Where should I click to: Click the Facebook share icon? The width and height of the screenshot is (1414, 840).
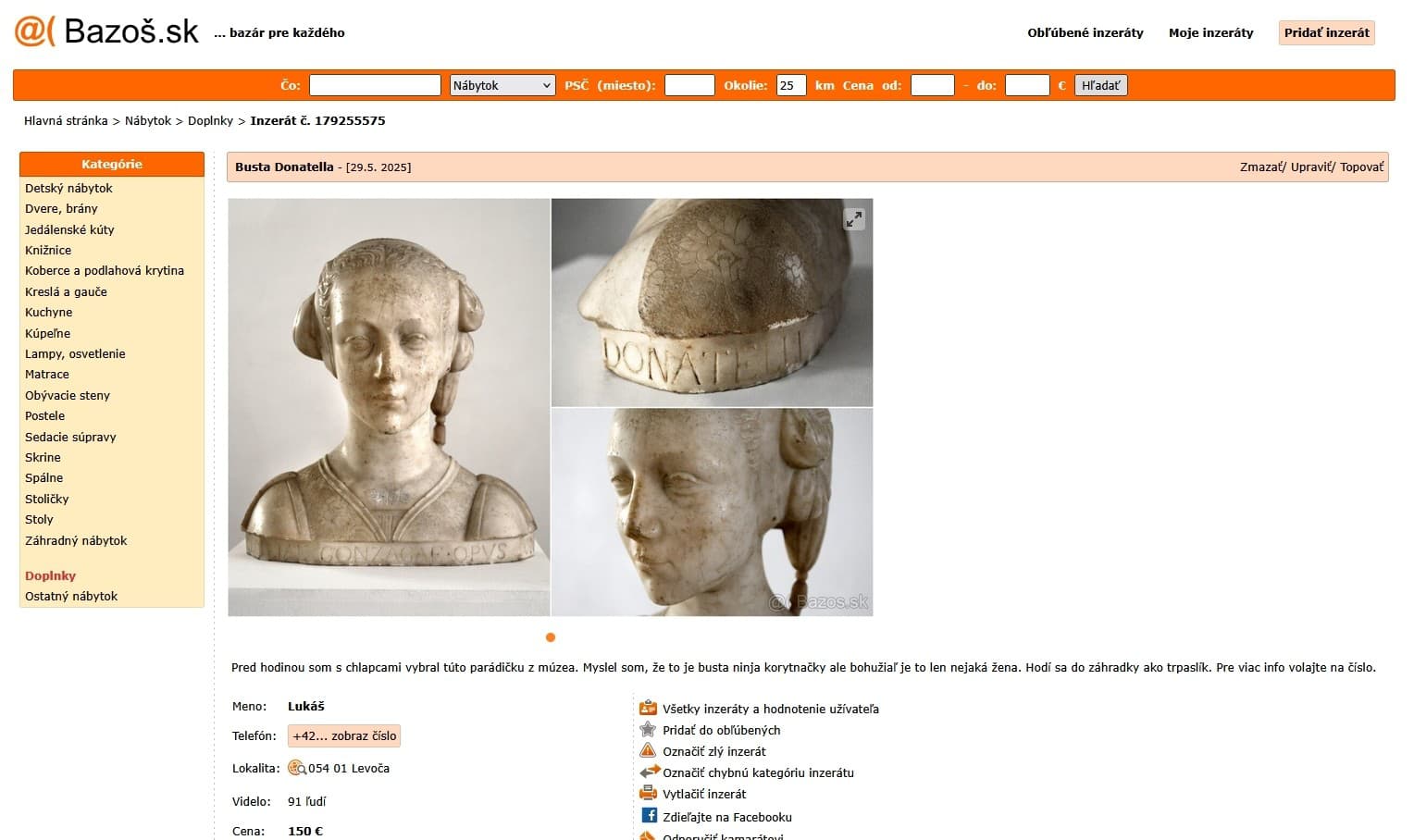point(649,816)
